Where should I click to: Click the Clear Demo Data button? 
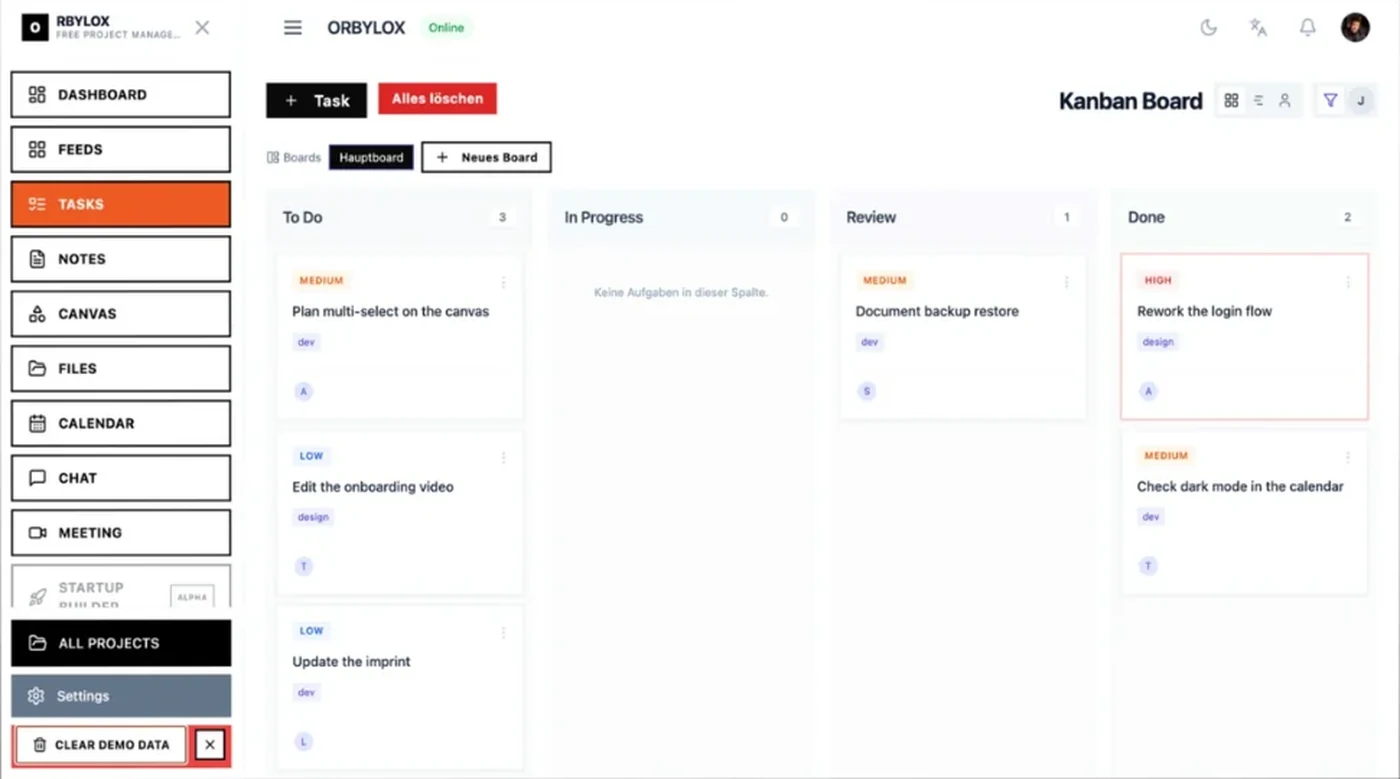101,745
